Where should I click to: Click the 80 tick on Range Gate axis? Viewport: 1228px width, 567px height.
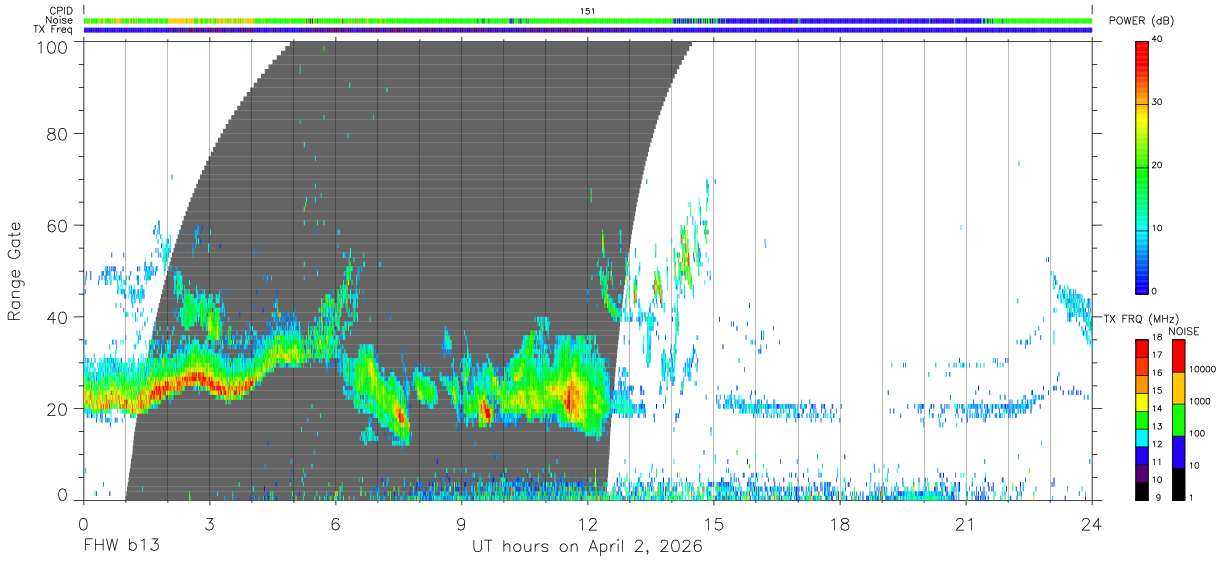57,133
